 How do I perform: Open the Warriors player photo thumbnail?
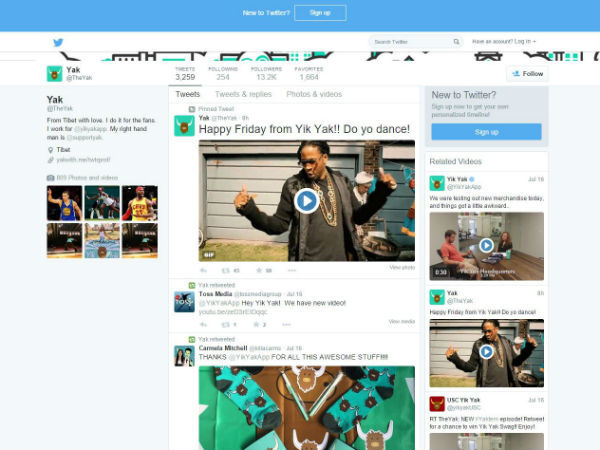coord(64,203)
